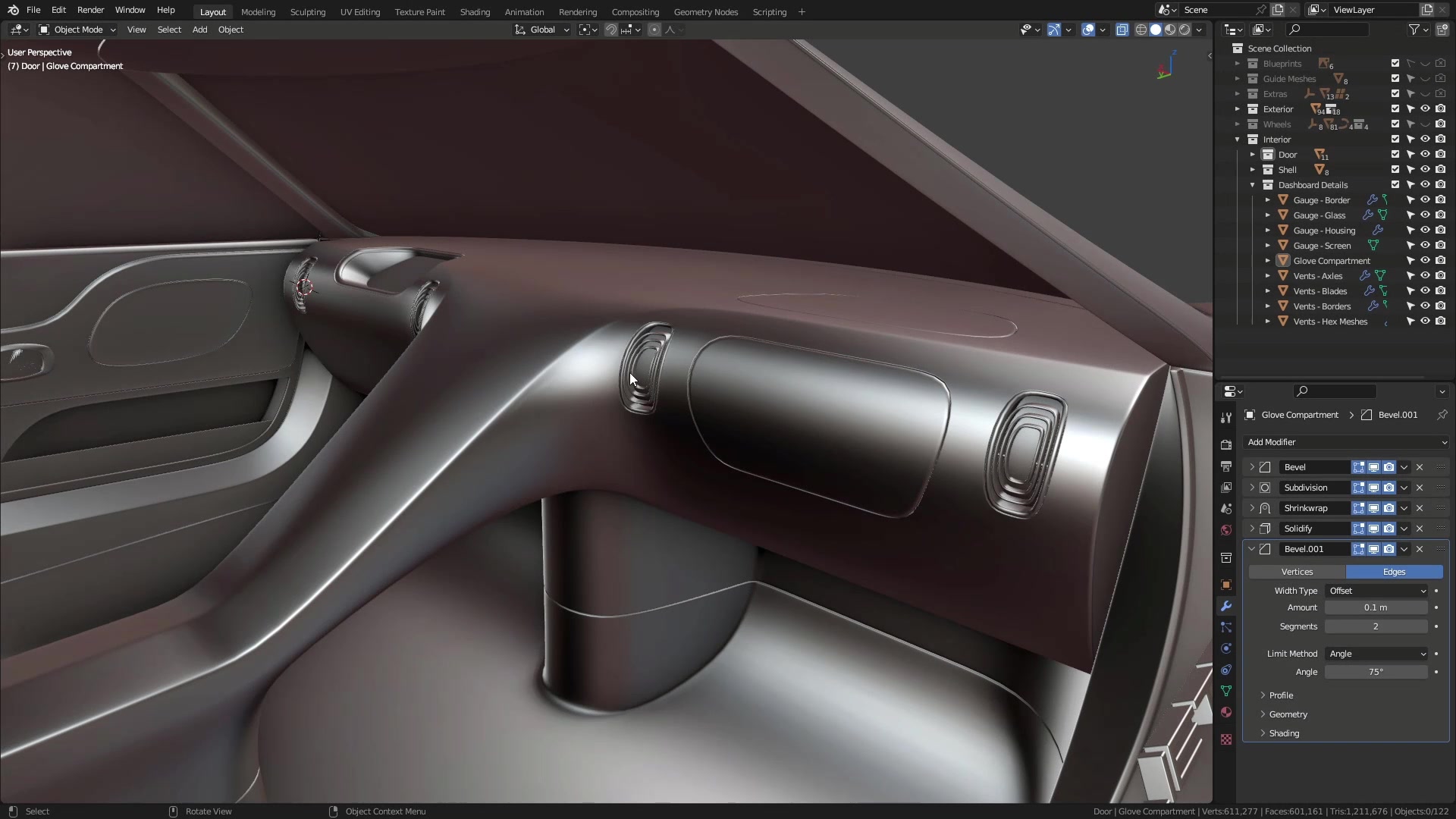Select Edges bevel affect button
Screen dimensions: 1456x819
pos(1394,572)
